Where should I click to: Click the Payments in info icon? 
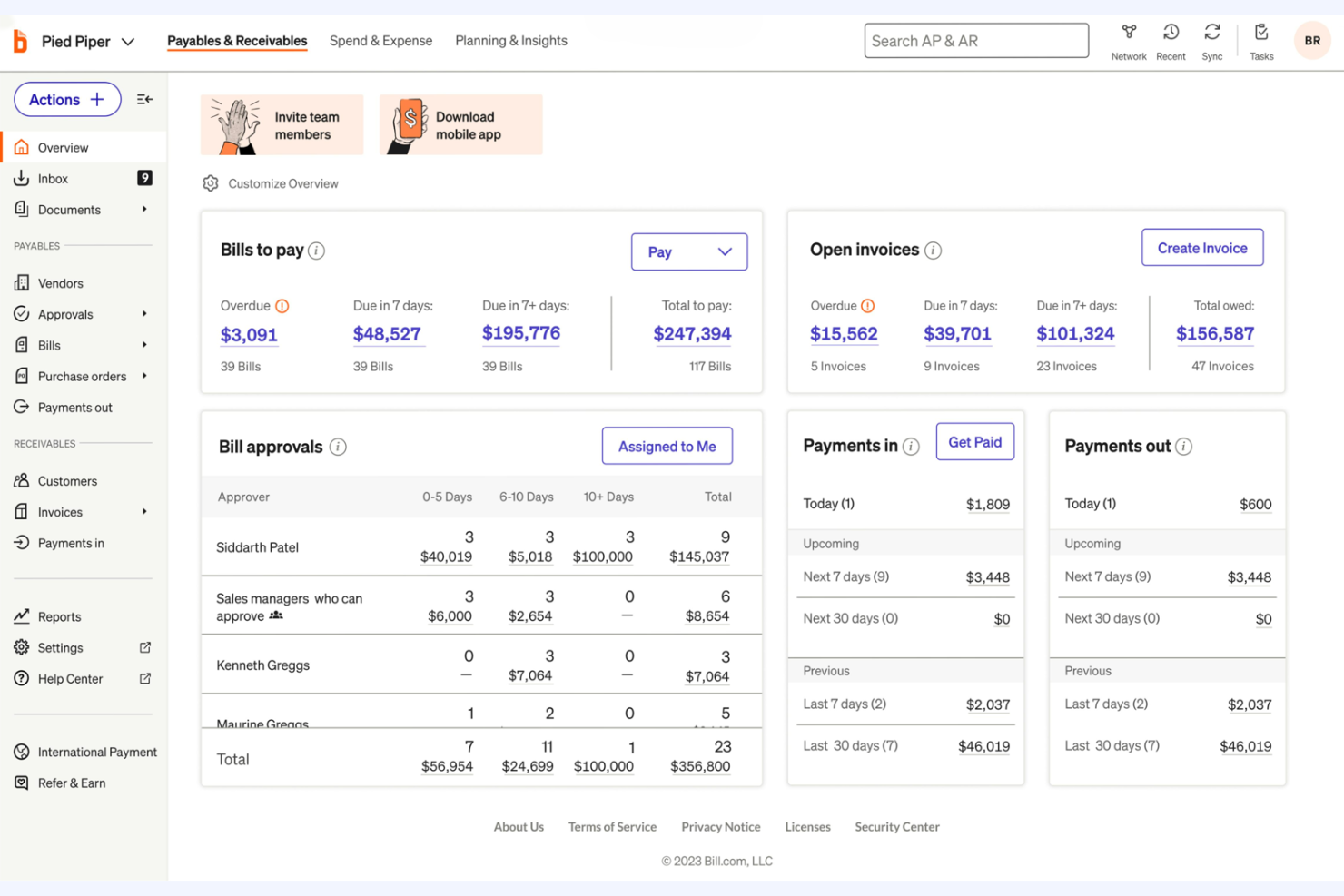[x=911, y=447]
